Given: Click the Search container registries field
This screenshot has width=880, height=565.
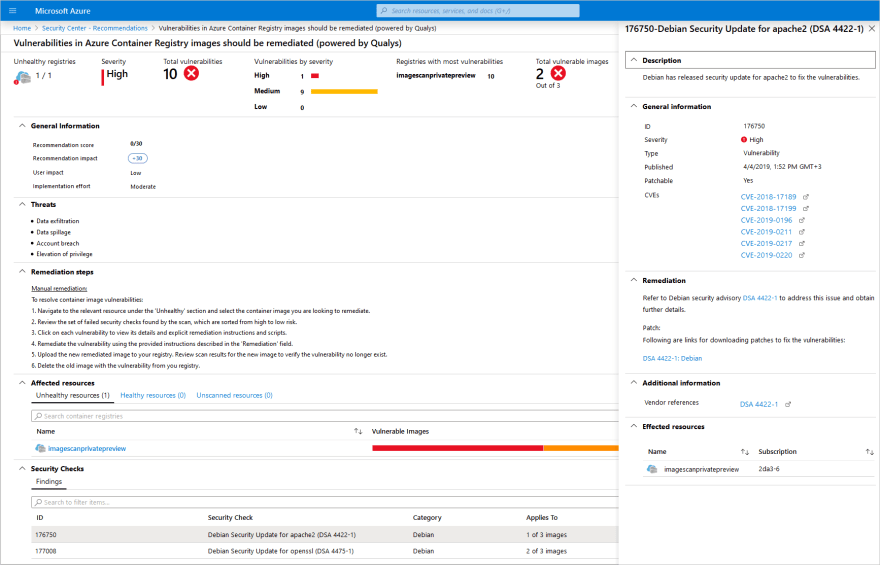Looking at the screenshot, I should pos(325,416).
